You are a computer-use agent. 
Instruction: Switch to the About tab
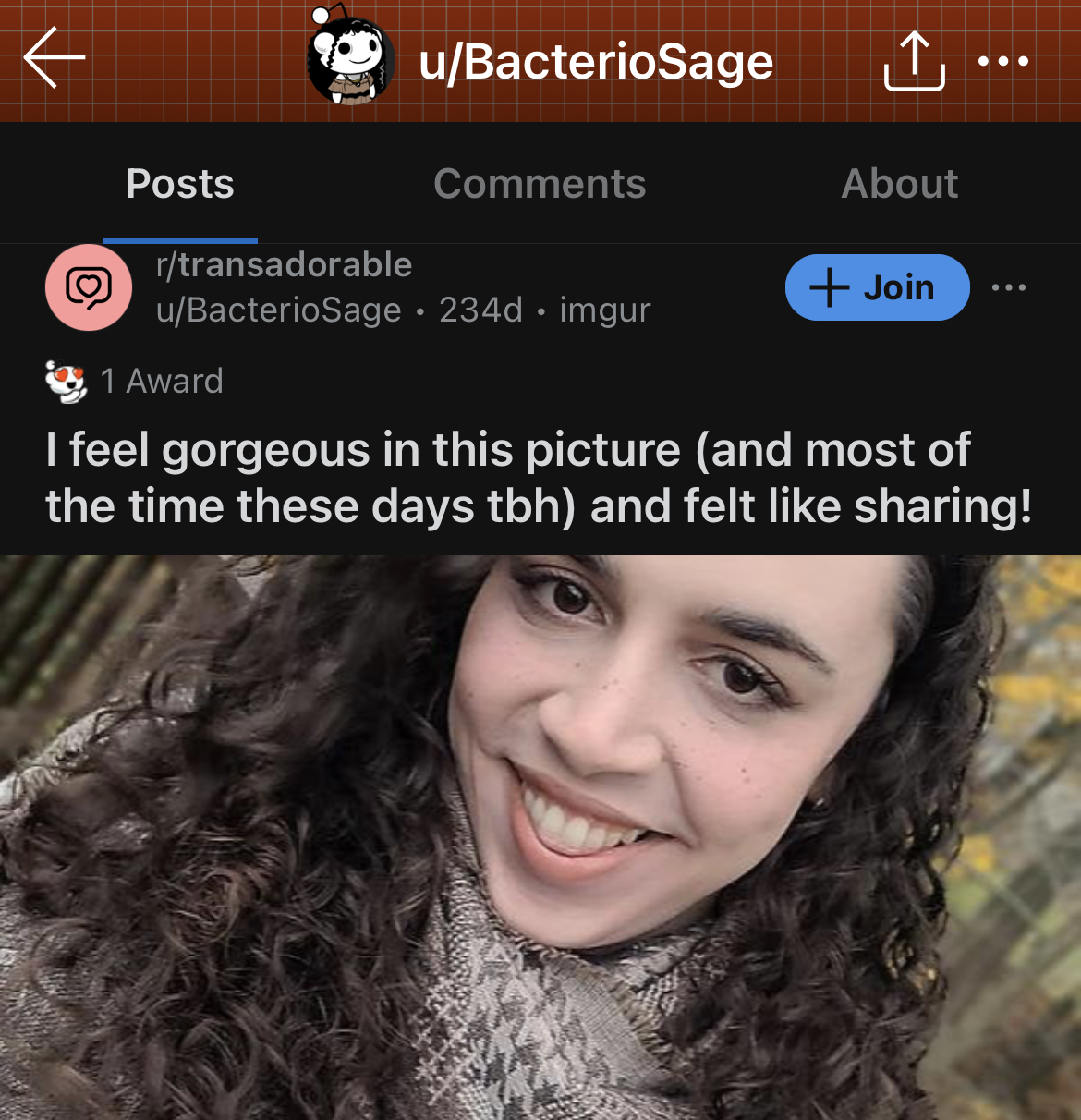click(899, 183)
